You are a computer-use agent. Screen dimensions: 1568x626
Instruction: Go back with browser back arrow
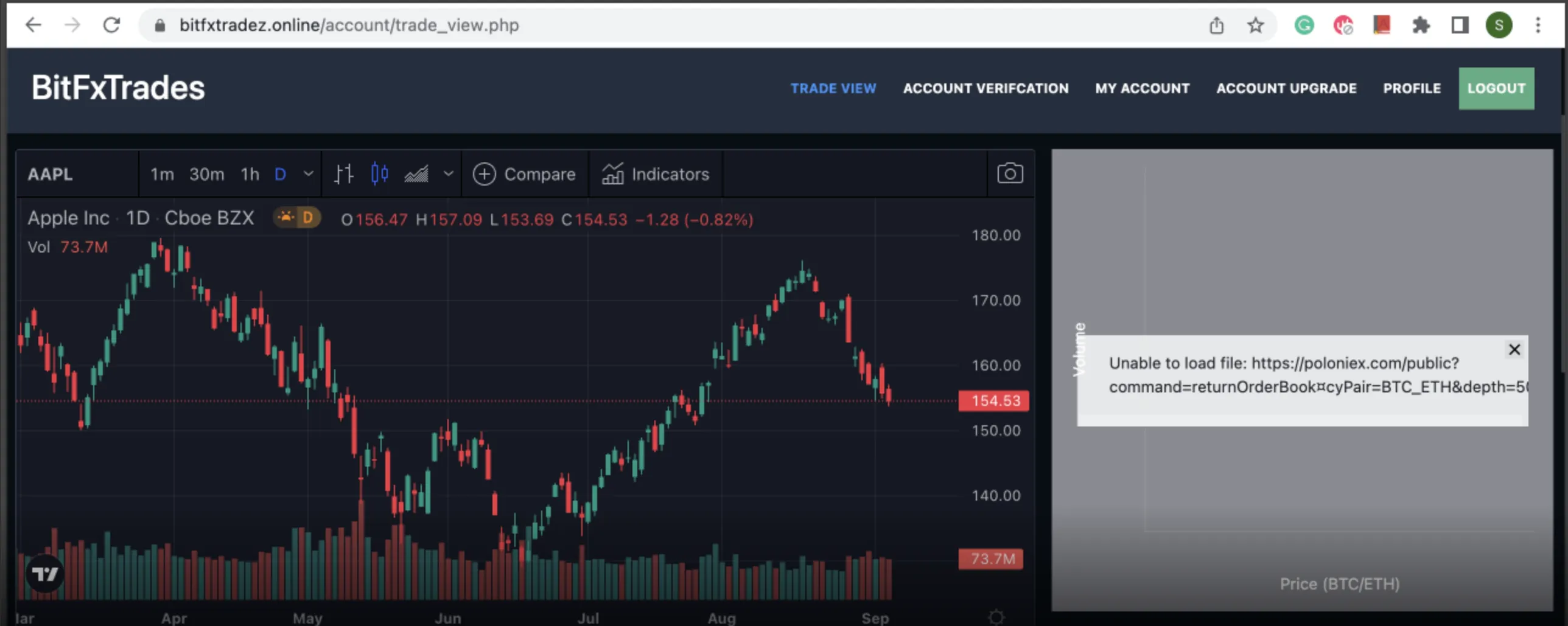(33, 25)
